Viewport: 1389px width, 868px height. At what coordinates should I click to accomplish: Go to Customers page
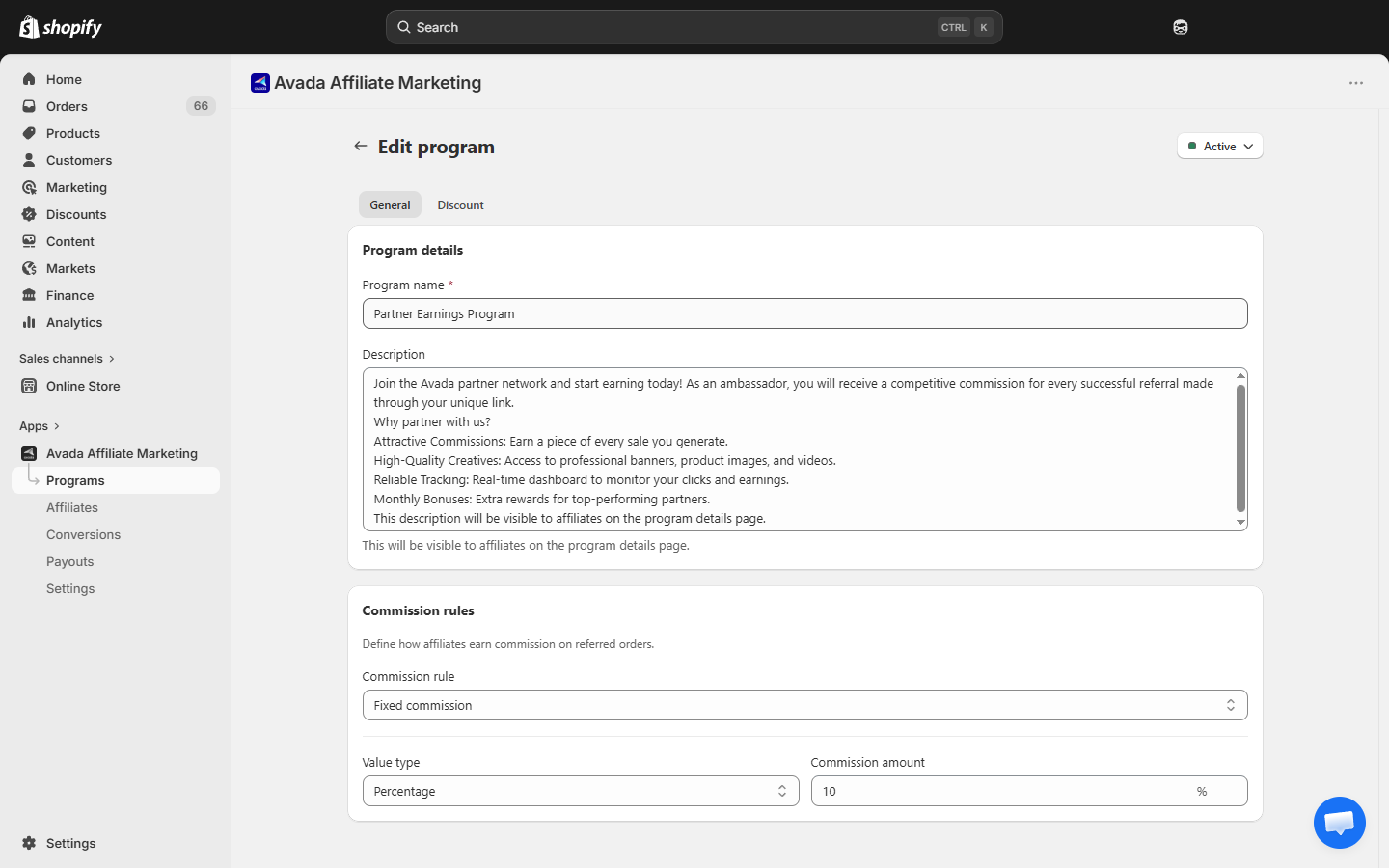(x=79, y=160)
